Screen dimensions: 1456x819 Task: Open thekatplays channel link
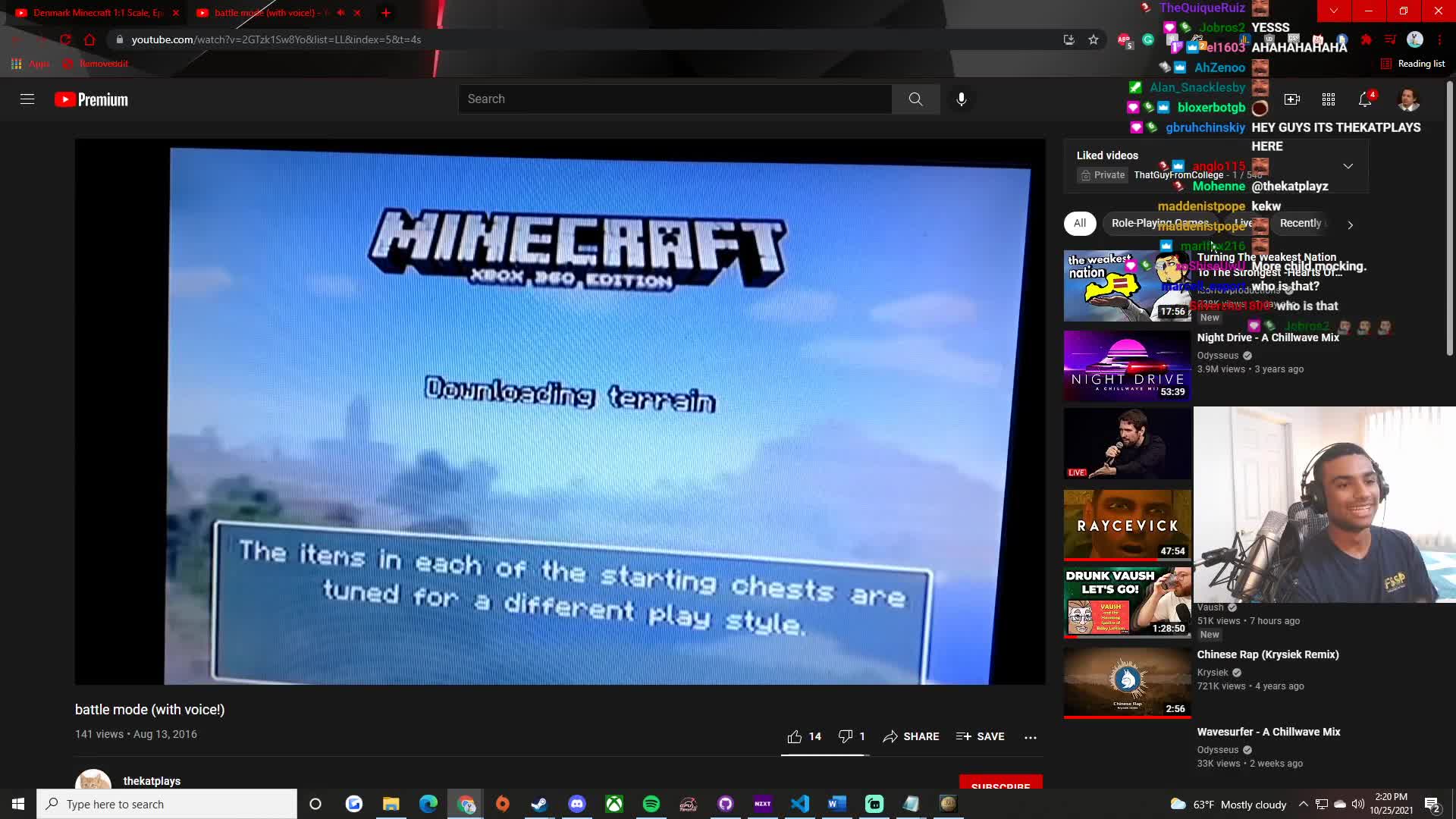tap(152, 781)
